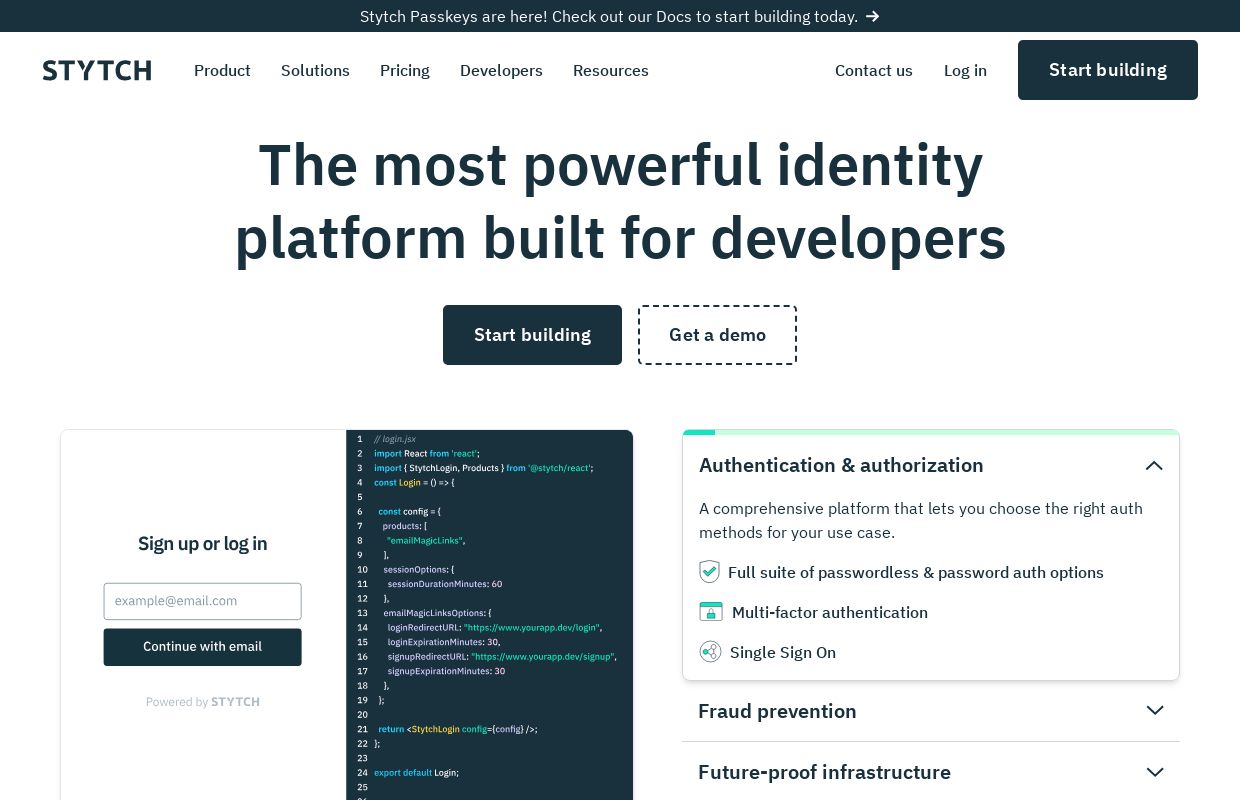Click the Authentication & authorization heading
1240x800 pixels.
point(841,465)
